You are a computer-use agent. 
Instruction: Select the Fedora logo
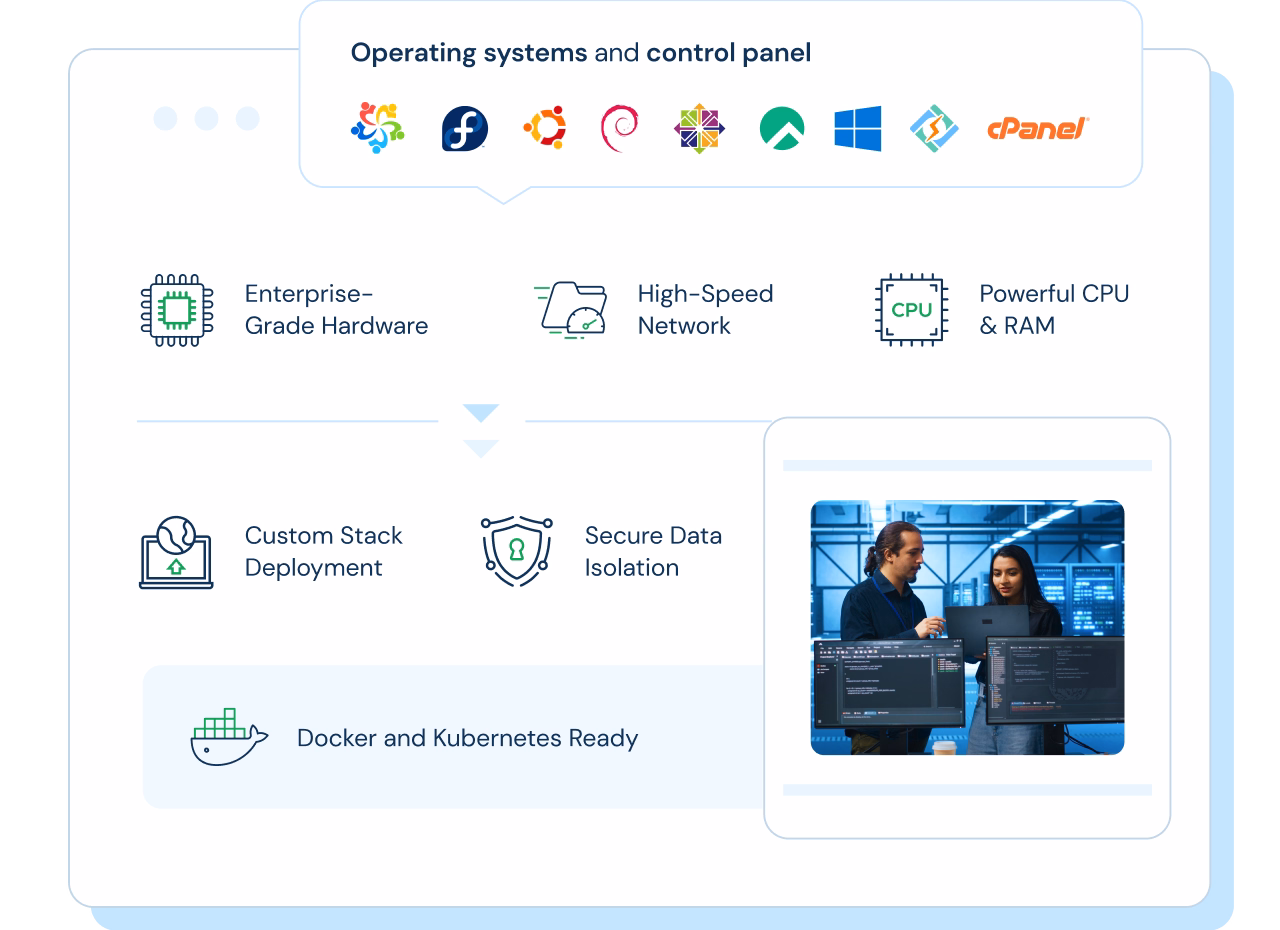tap(464, 129)
